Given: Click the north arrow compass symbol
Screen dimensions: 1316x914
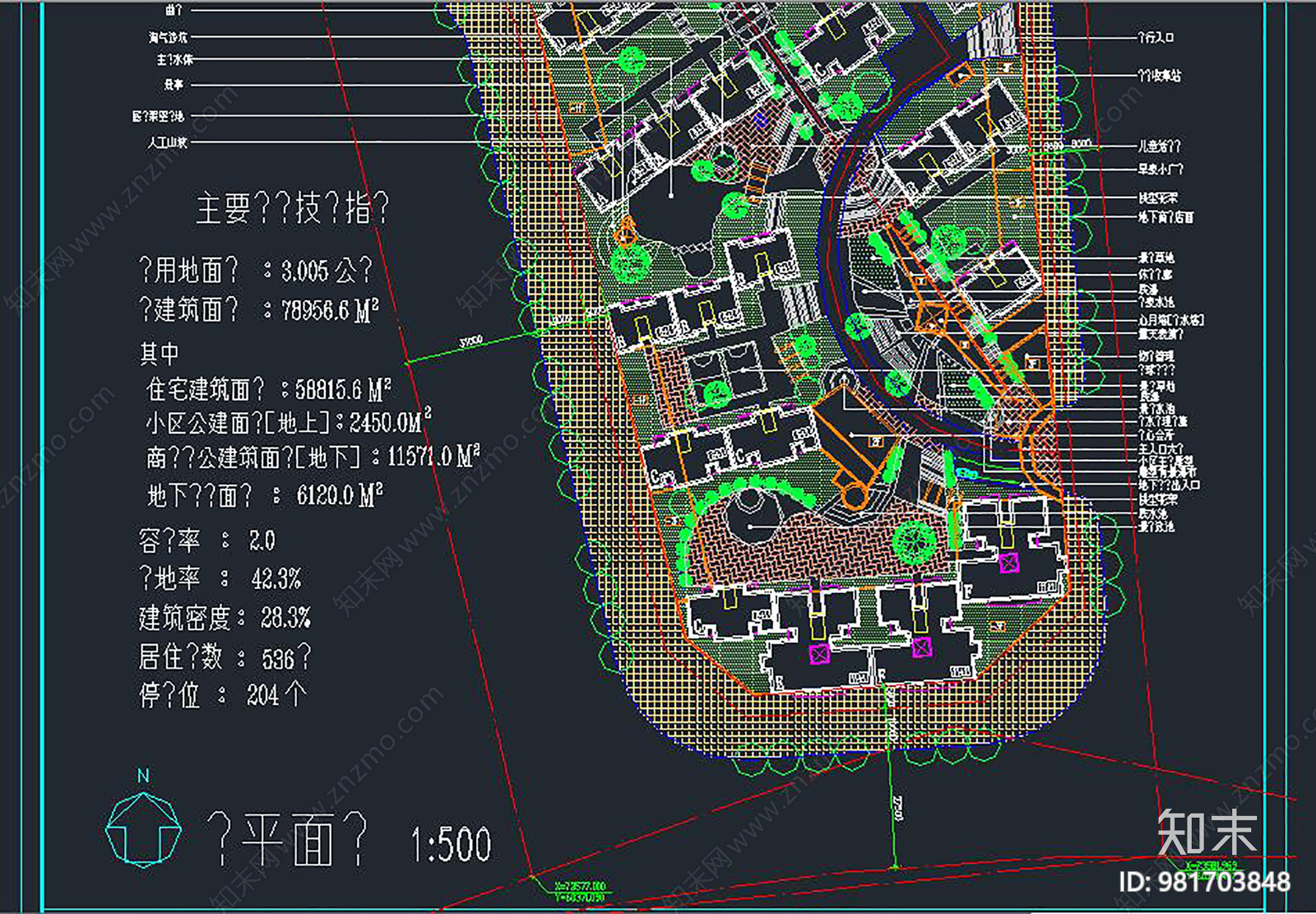Looking at the screenshot, I should pyautogui.click(x=144, y=819).
